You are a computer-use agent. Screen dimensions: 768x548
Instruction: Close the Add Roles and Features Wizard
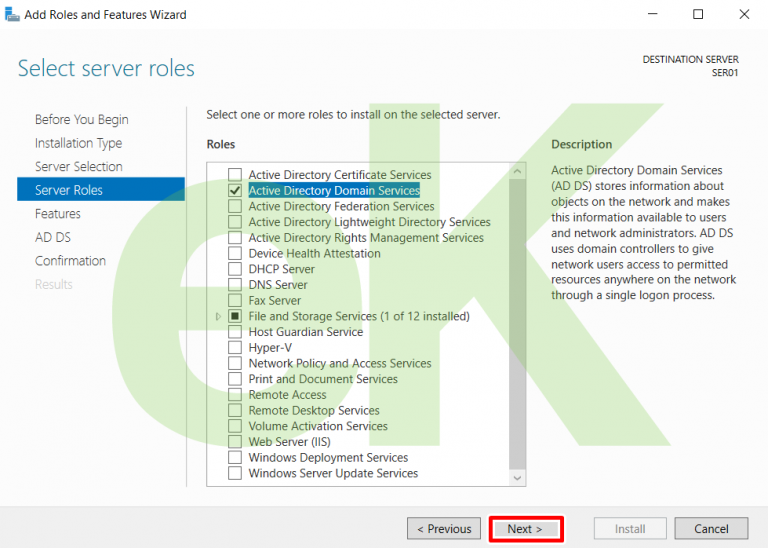[x=744, y=14]
